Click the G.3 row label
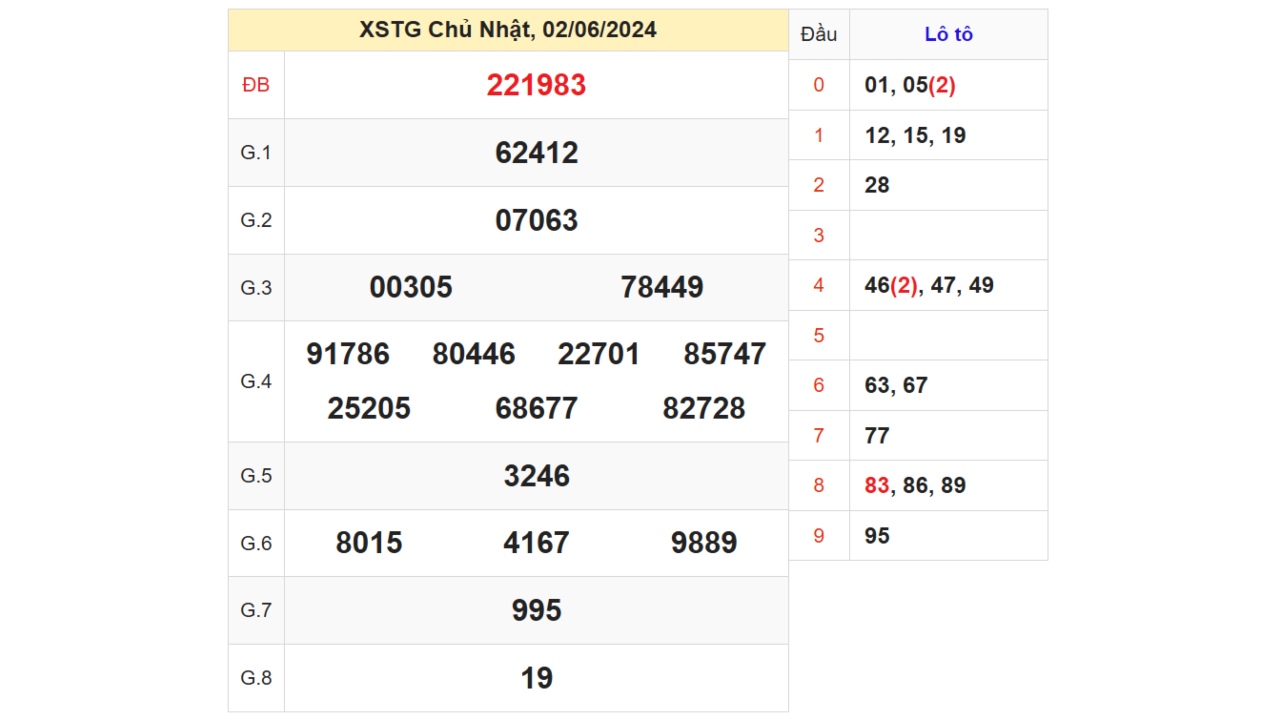The image size is (1280, 720). tap(256, 288)
